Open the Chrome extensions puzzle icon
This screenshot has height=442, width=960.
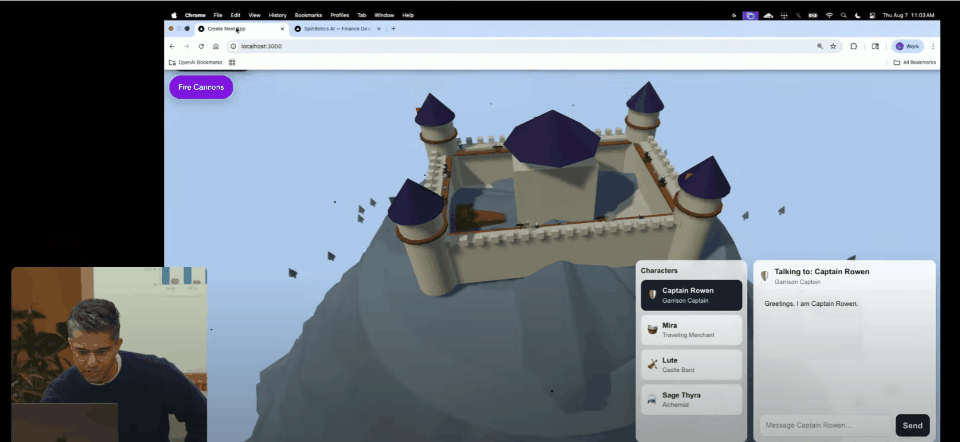854,46
